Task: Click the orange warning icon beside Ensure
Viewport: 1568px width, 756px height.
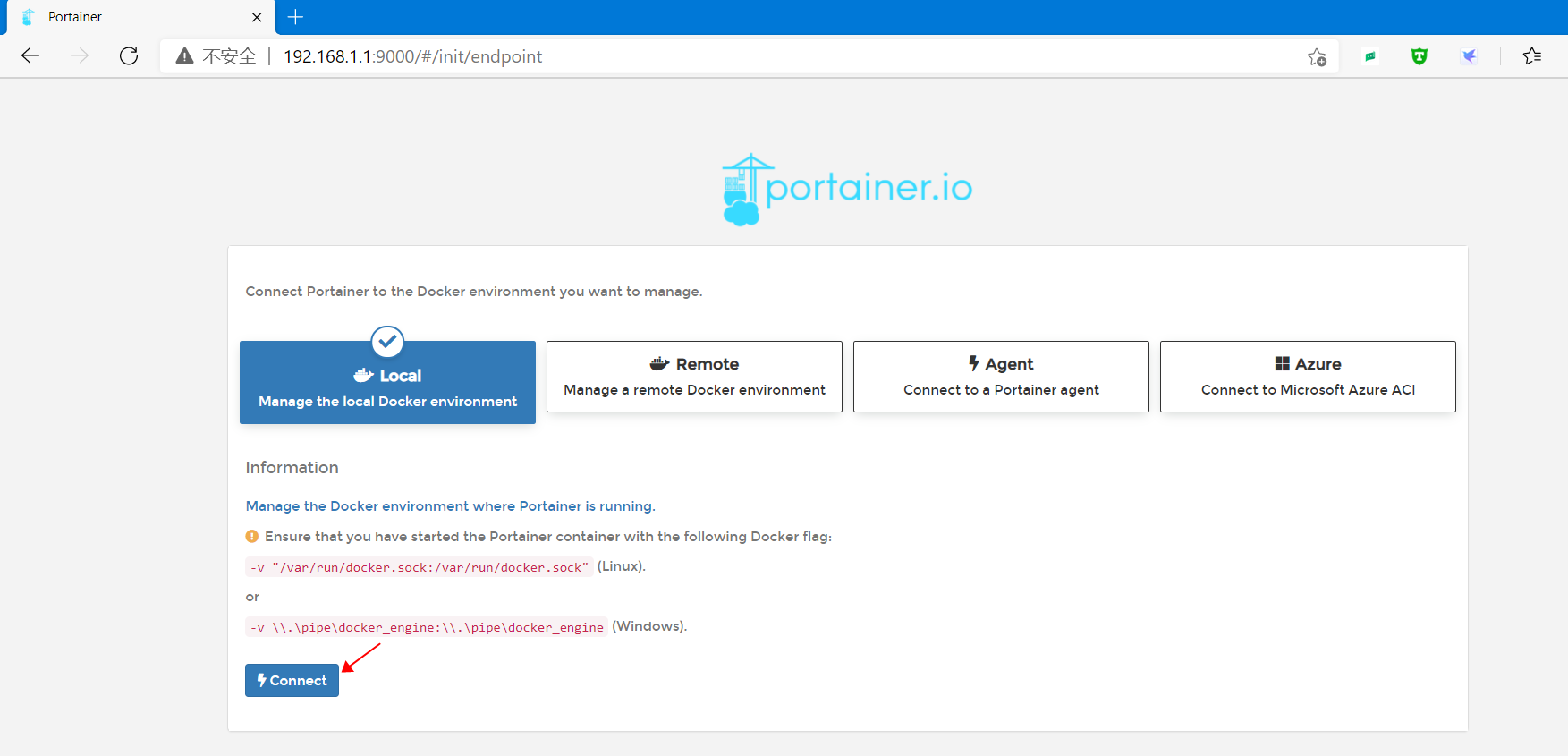Action: 252,537
